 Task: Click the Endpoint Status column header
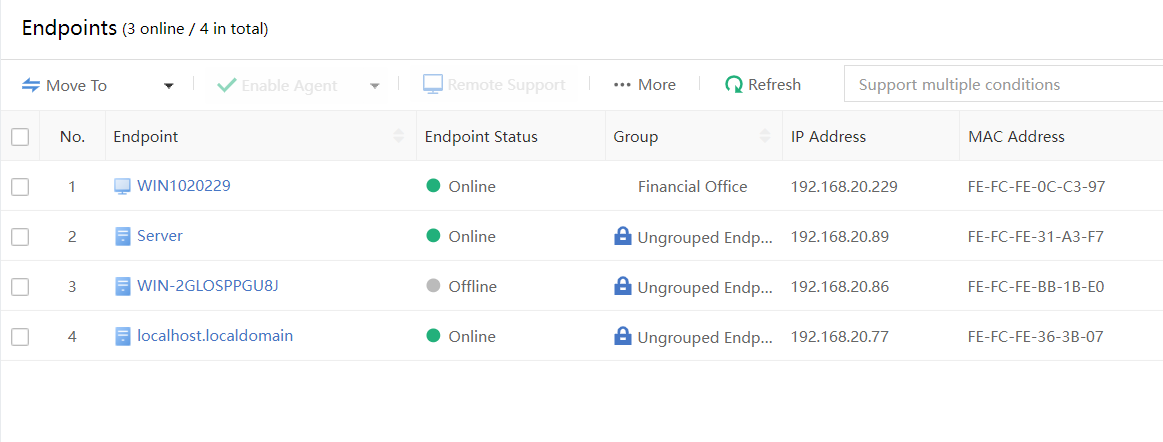(481, 137)
